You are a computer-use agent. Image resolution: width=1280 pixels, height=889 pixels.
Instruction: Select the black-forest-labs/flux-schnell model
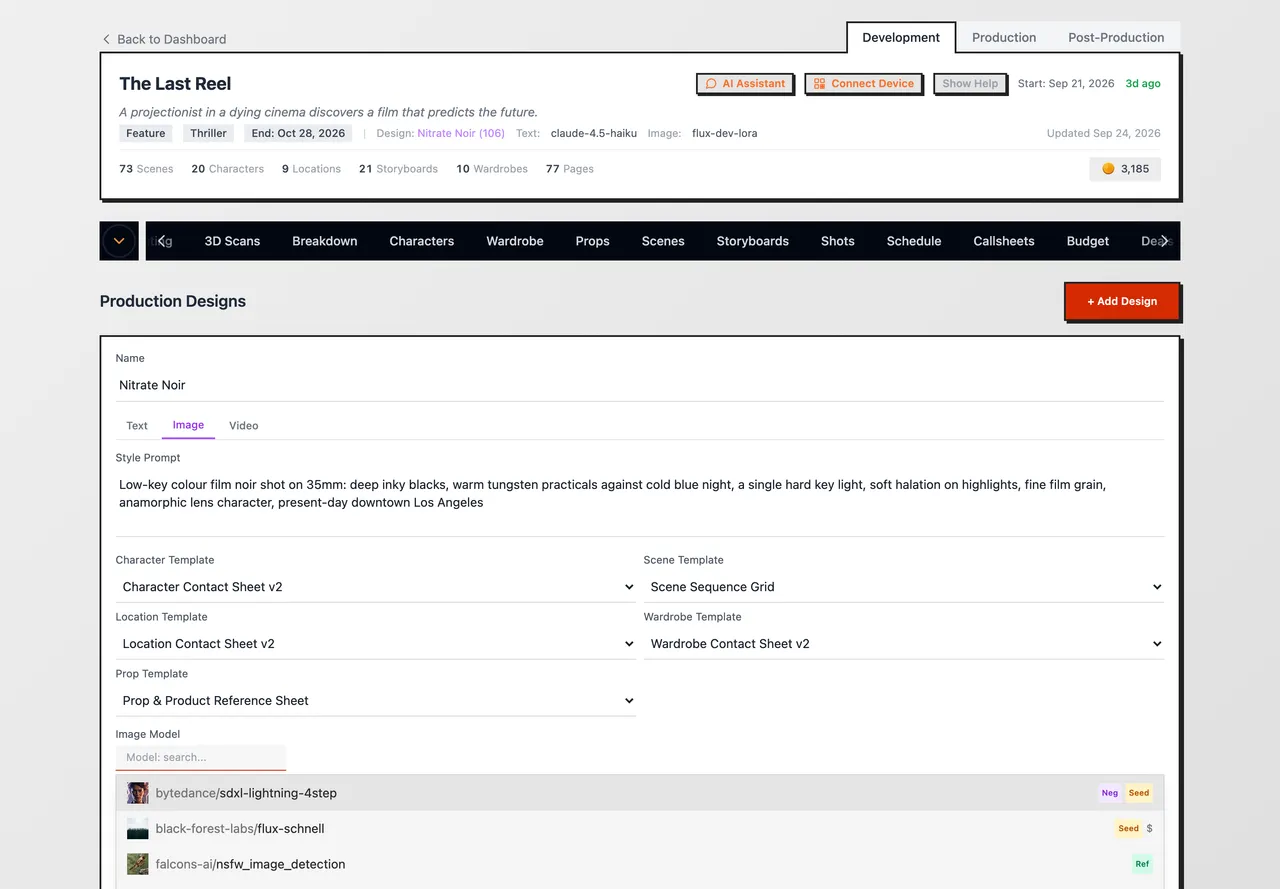640,828
